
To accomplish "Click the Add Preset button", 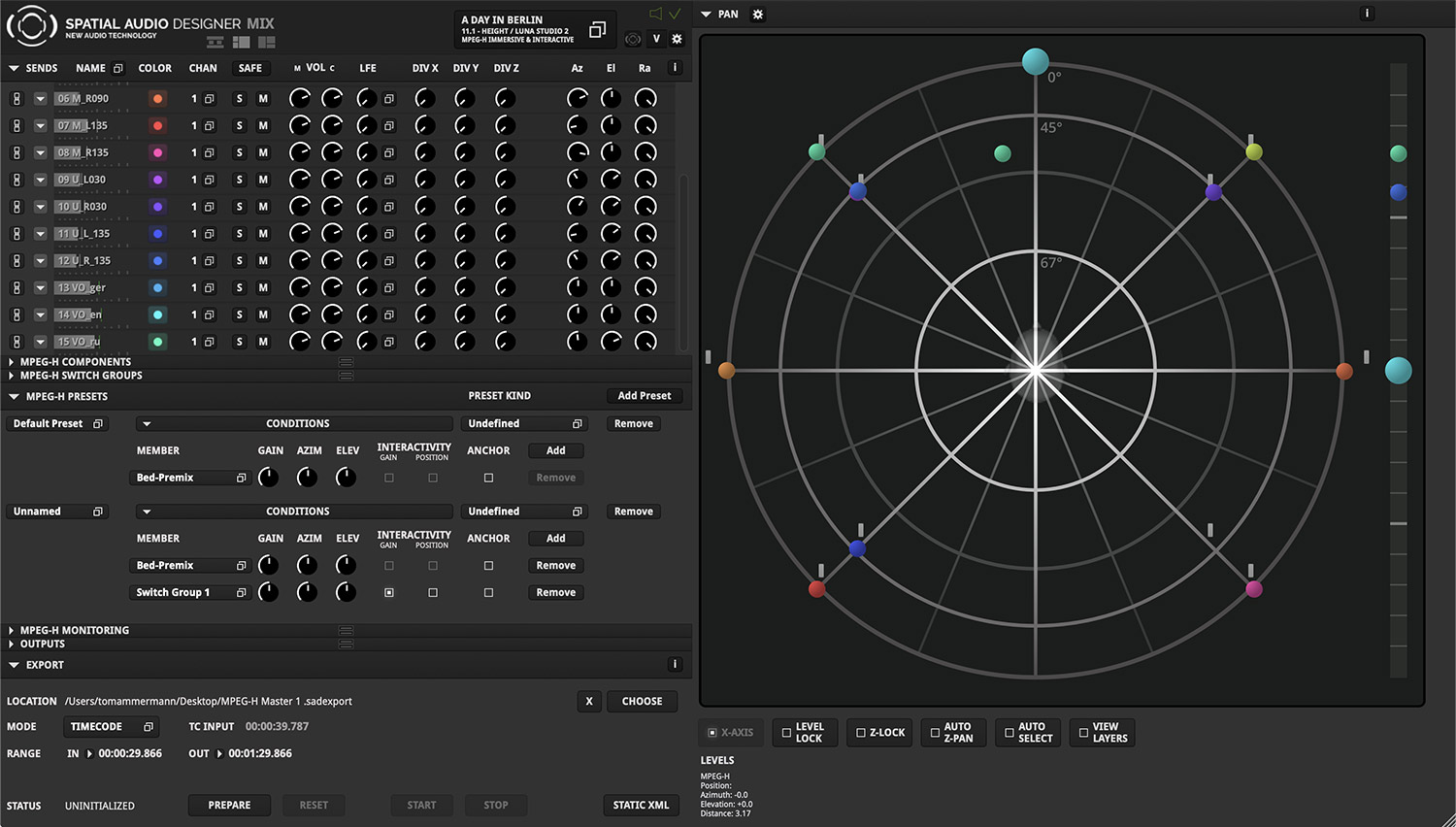I will coord(644,396).
